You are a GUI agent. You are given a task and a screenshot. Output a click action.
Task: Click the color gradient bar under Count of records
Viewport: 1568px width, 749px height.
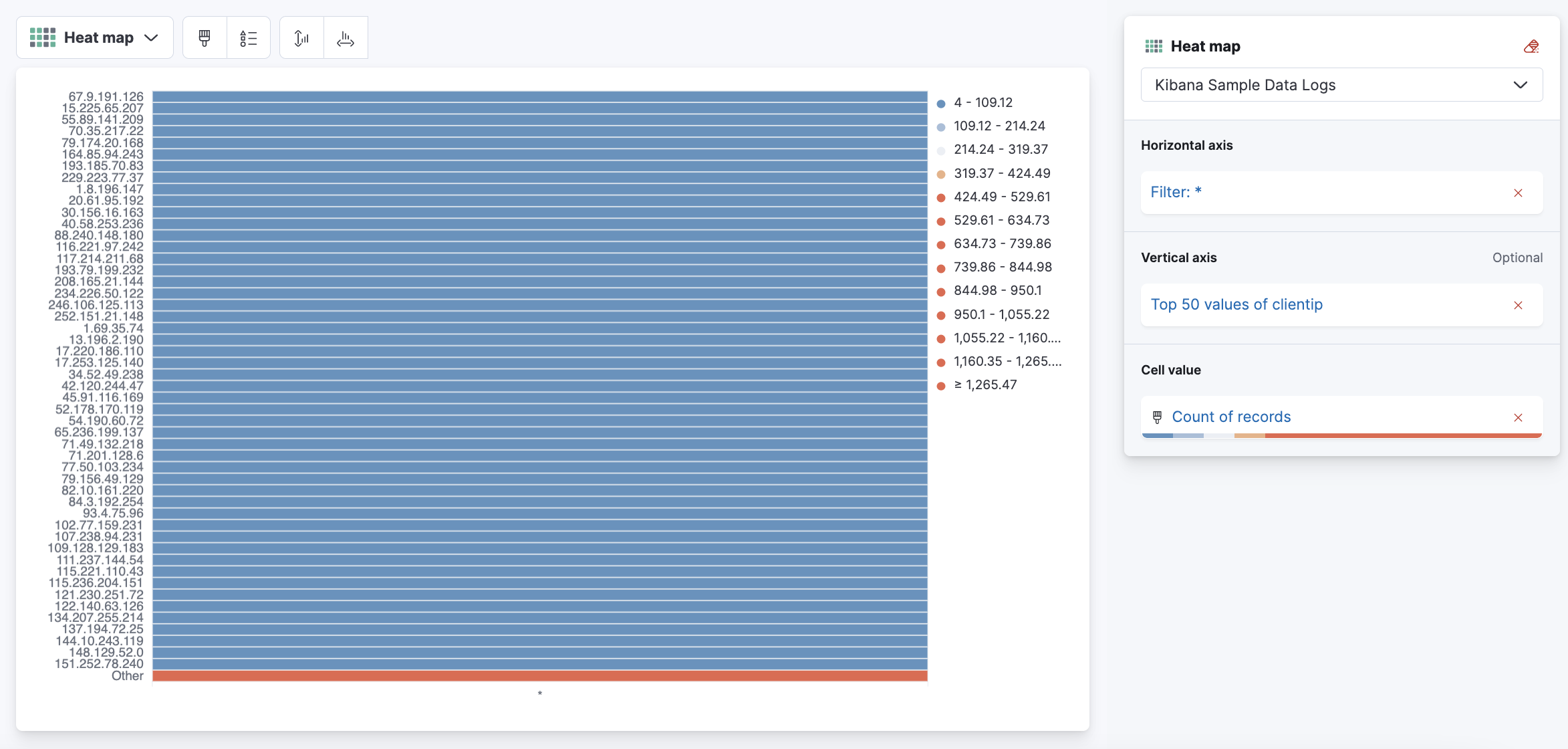[x=1341, y=435]
